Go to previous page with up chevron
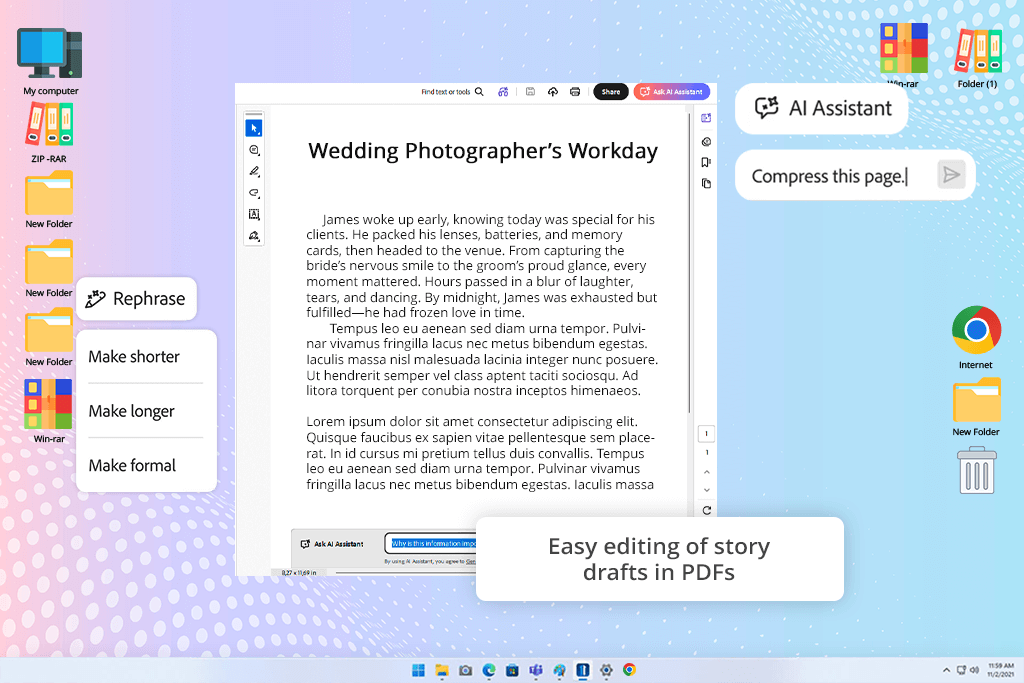Screen dimensions: 1024x683 click(707, 471)
